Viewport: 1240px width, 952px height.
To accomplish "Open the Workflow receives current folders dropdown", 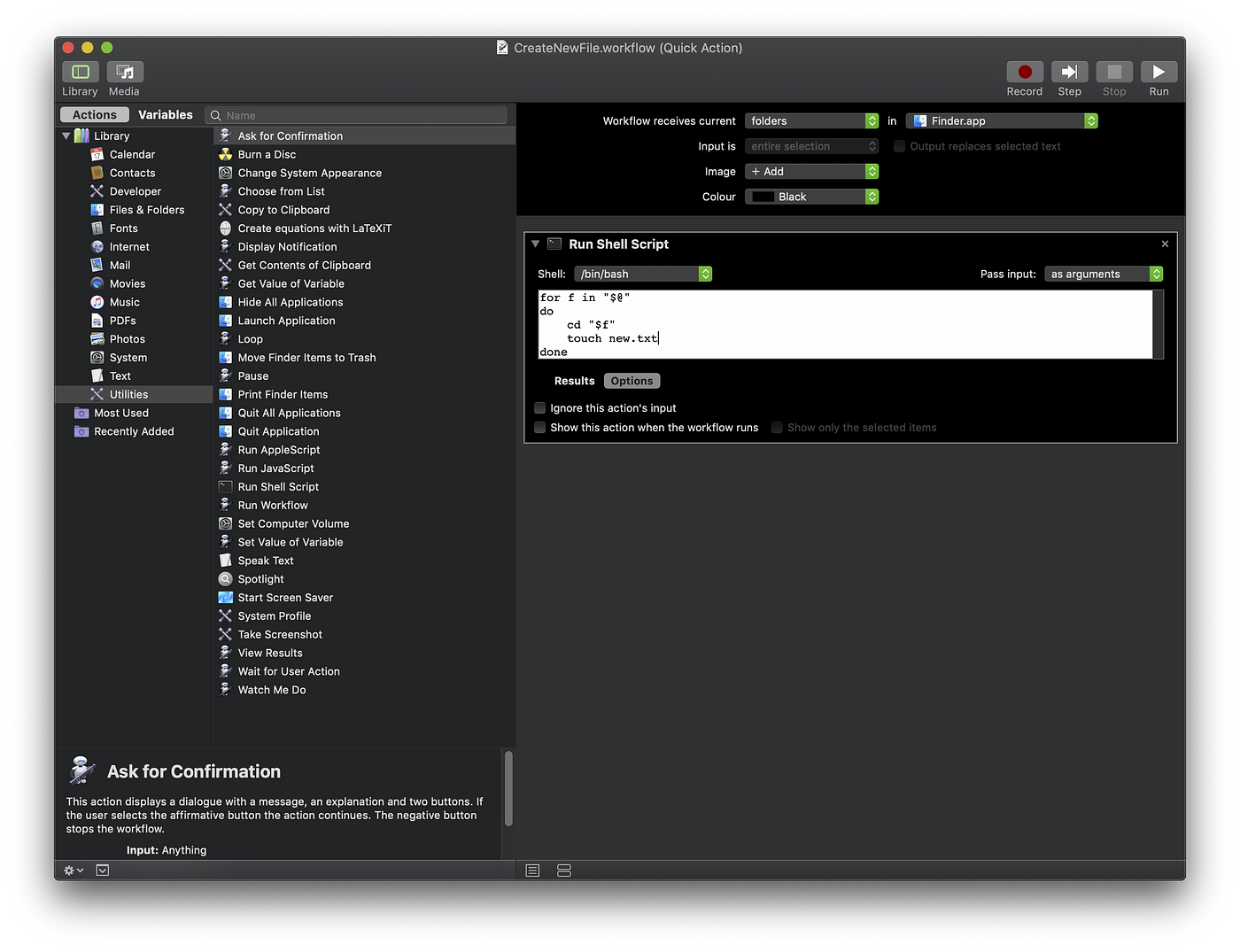I will (x=811, y=121).
